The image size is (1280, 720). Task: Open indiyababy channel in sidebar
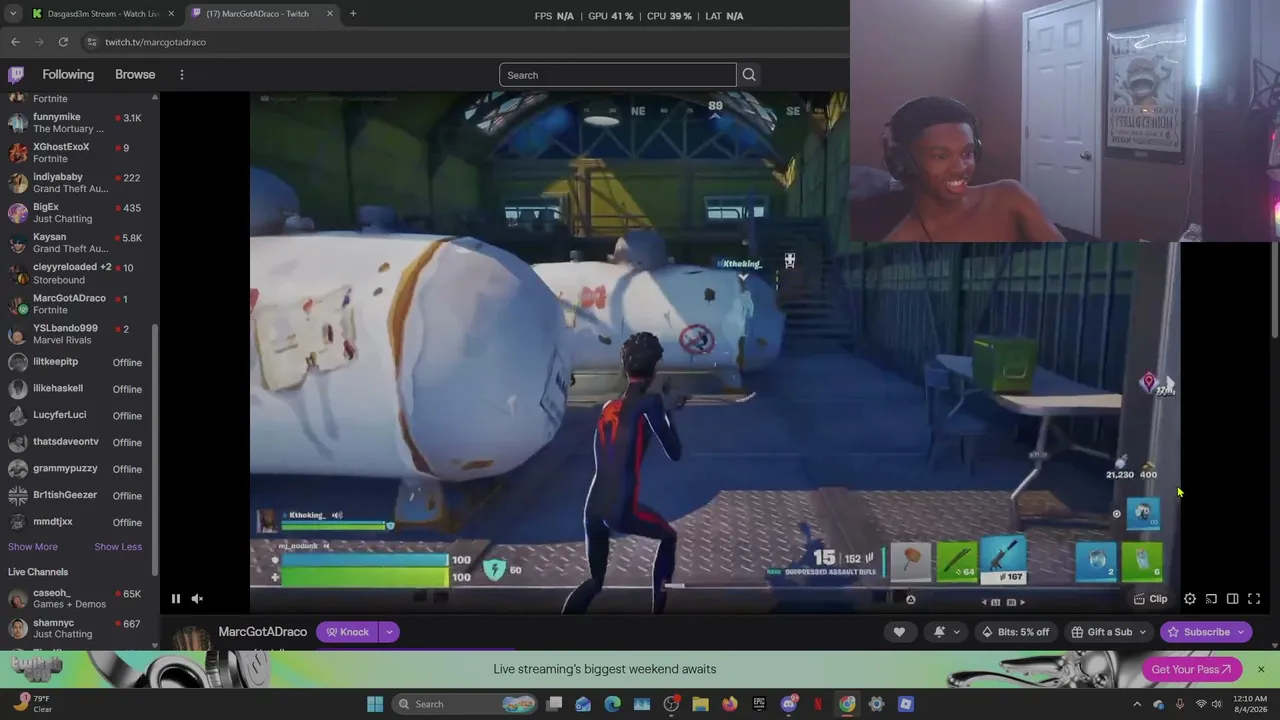click(x=78, y=183)
